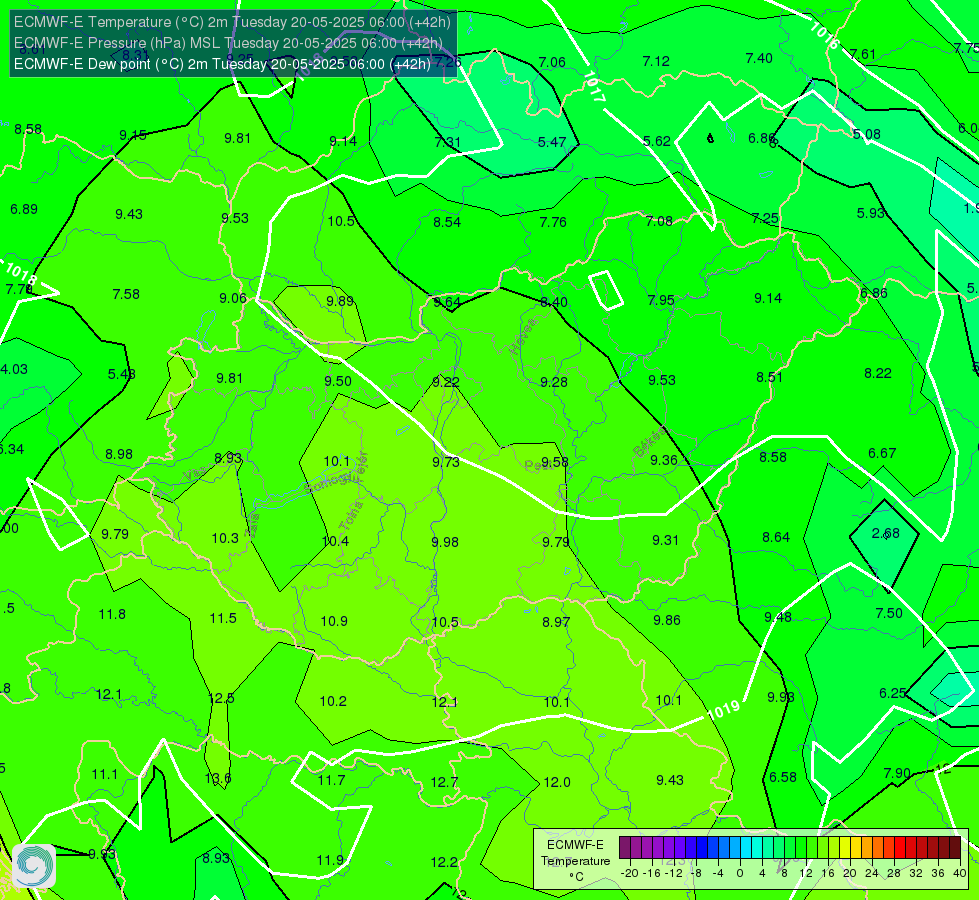The width and height of the screenshot is (979, 900).
Task: Click the 7.76 temperature value
Action: click(x=553, y=222)
